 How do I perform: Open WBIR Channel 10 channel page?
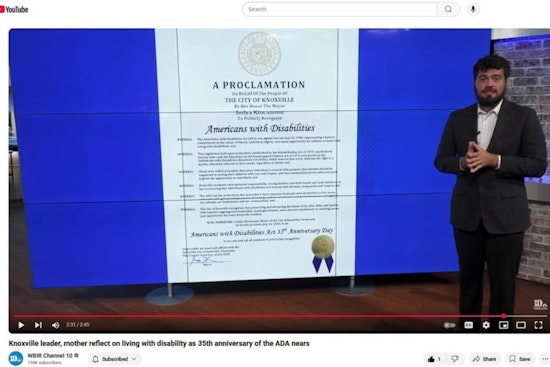50,355
